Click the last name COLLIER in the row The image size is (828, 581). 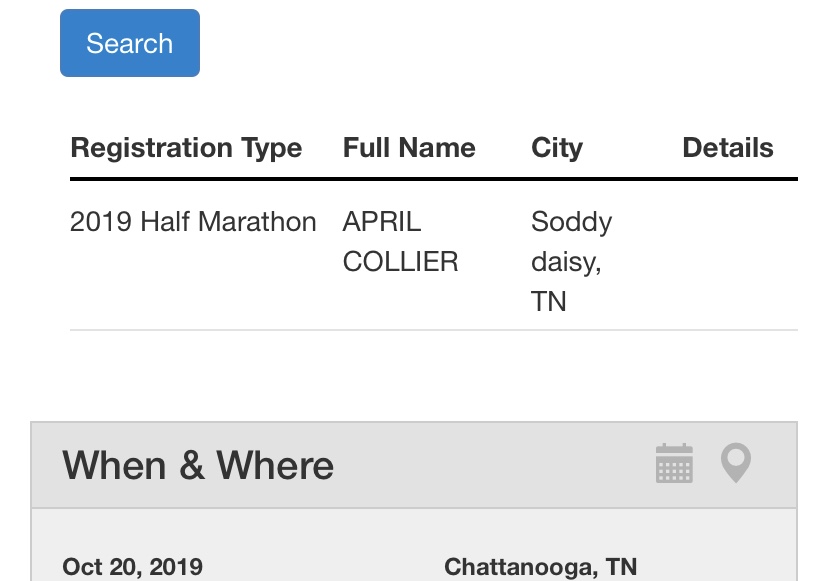click(400, 262)
